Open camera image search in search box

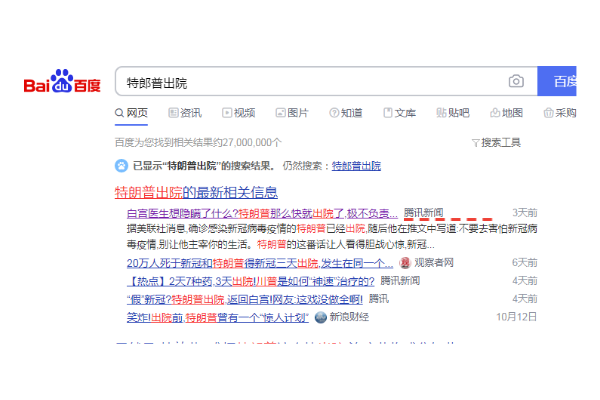[516, 81]
